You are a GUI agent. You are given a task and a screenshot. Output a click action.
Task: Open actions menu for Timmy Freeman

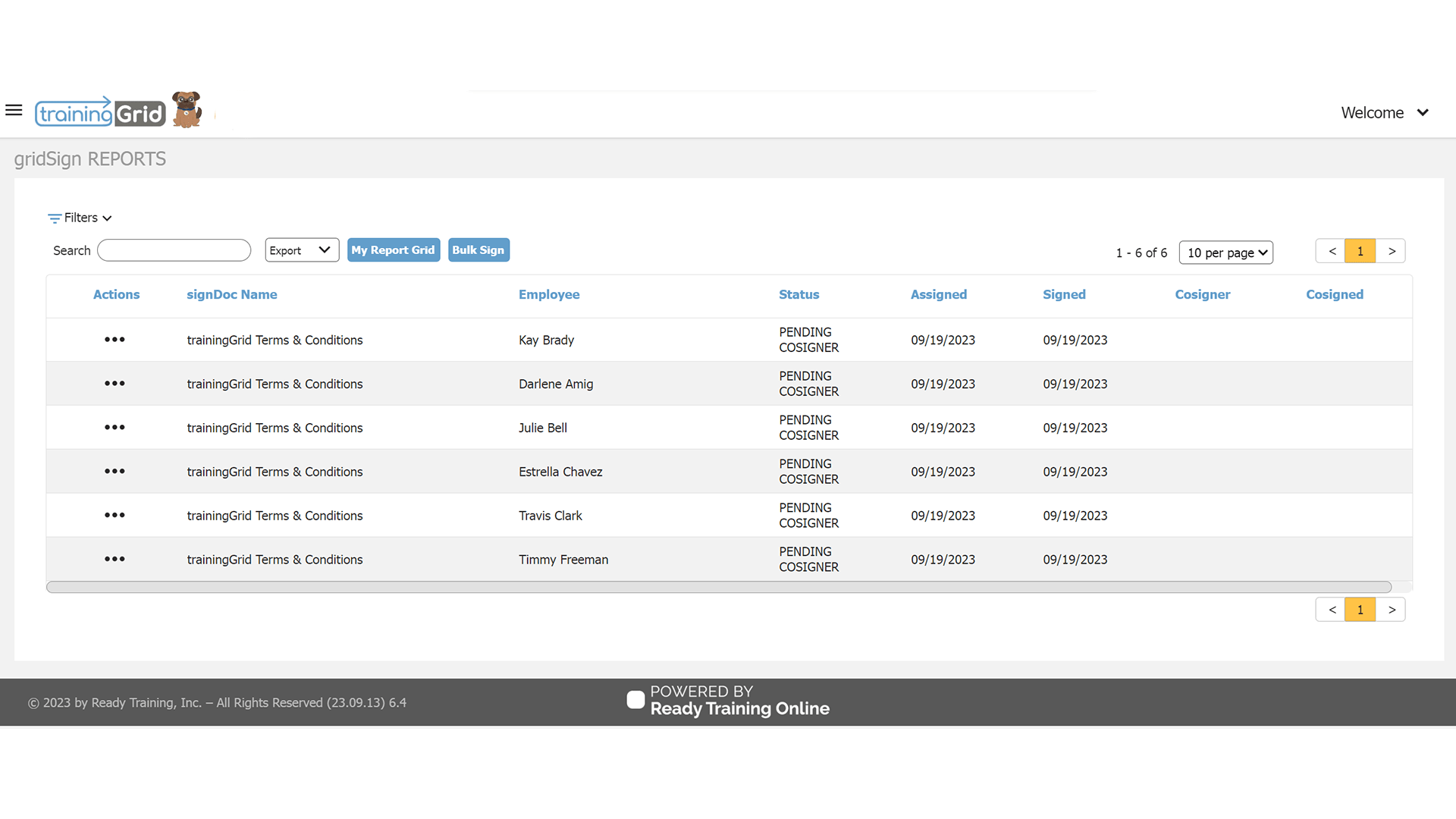click(x=115, y=560)
